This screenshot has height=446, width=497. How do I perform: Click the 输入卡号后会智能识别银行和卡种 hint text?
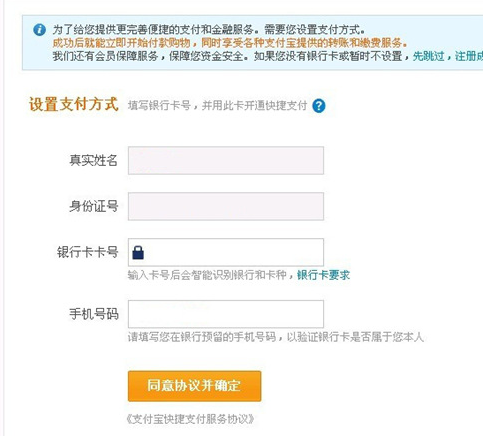(207, 275)
